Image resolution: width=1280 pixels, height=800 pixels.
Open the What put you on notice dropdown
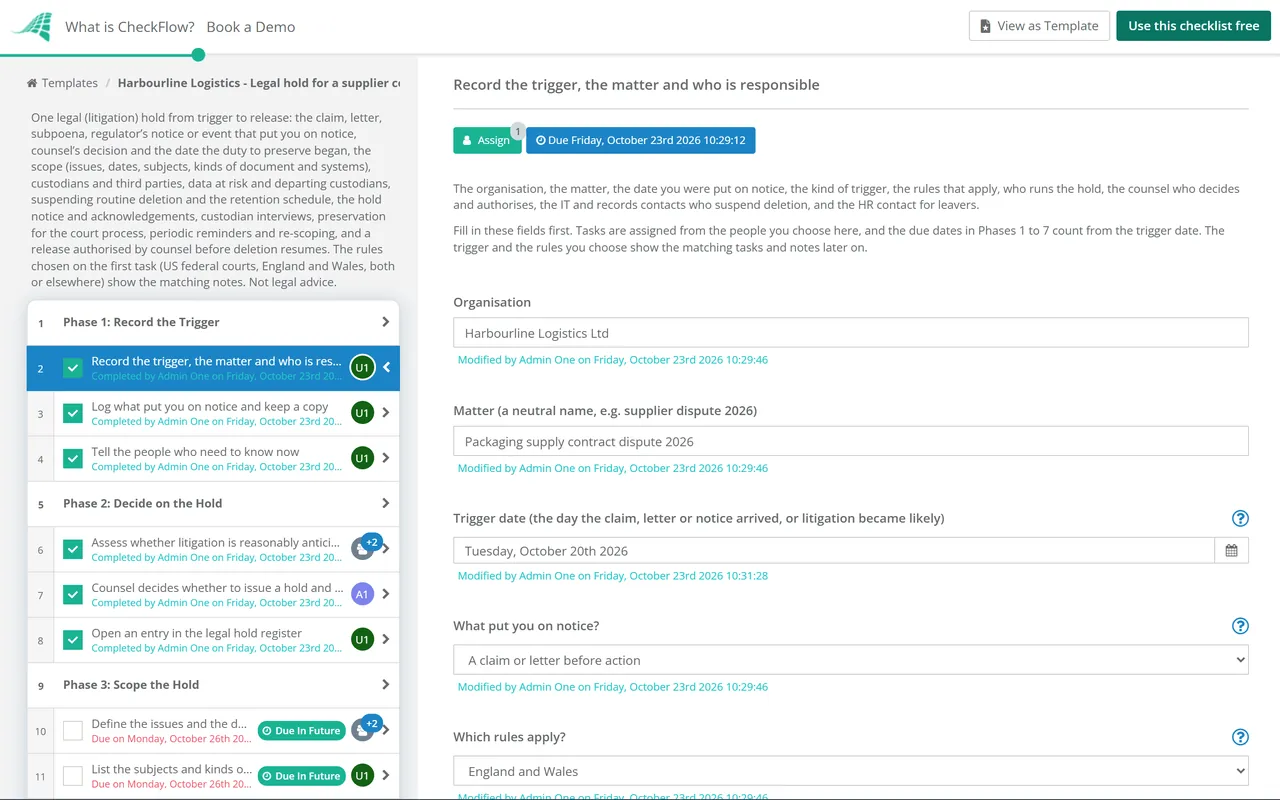pyautogui.click(x=851, y=660)
